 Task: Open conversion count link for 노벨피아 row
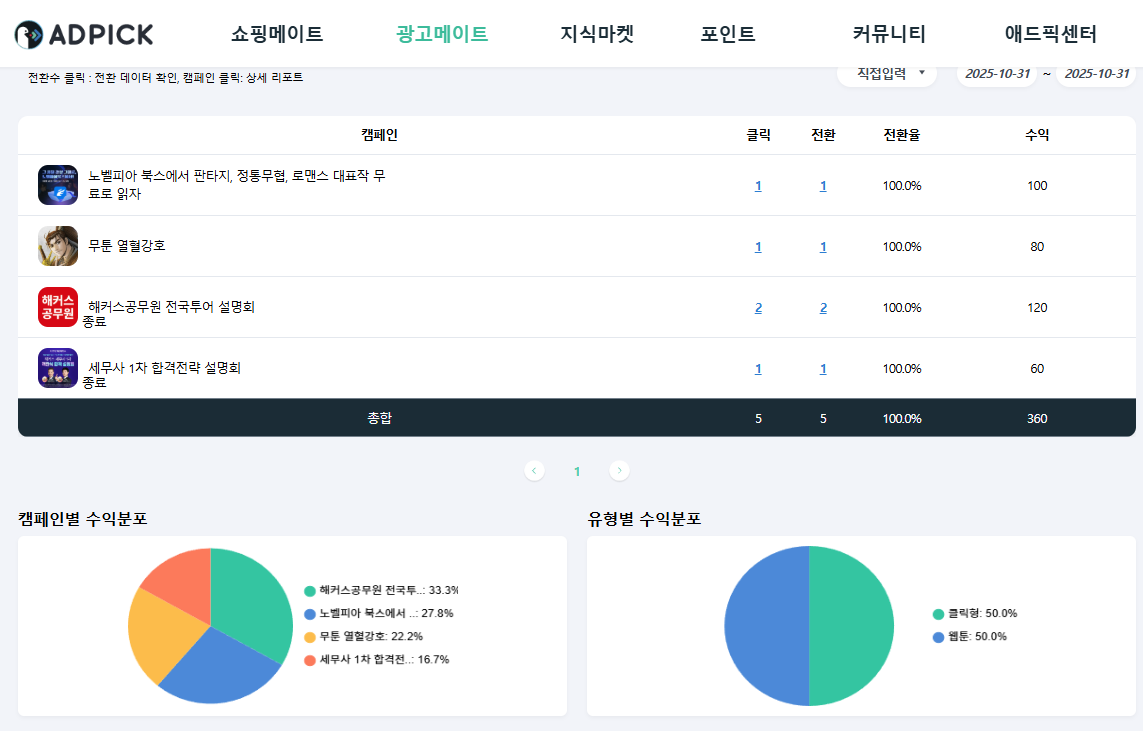point(823,186)
